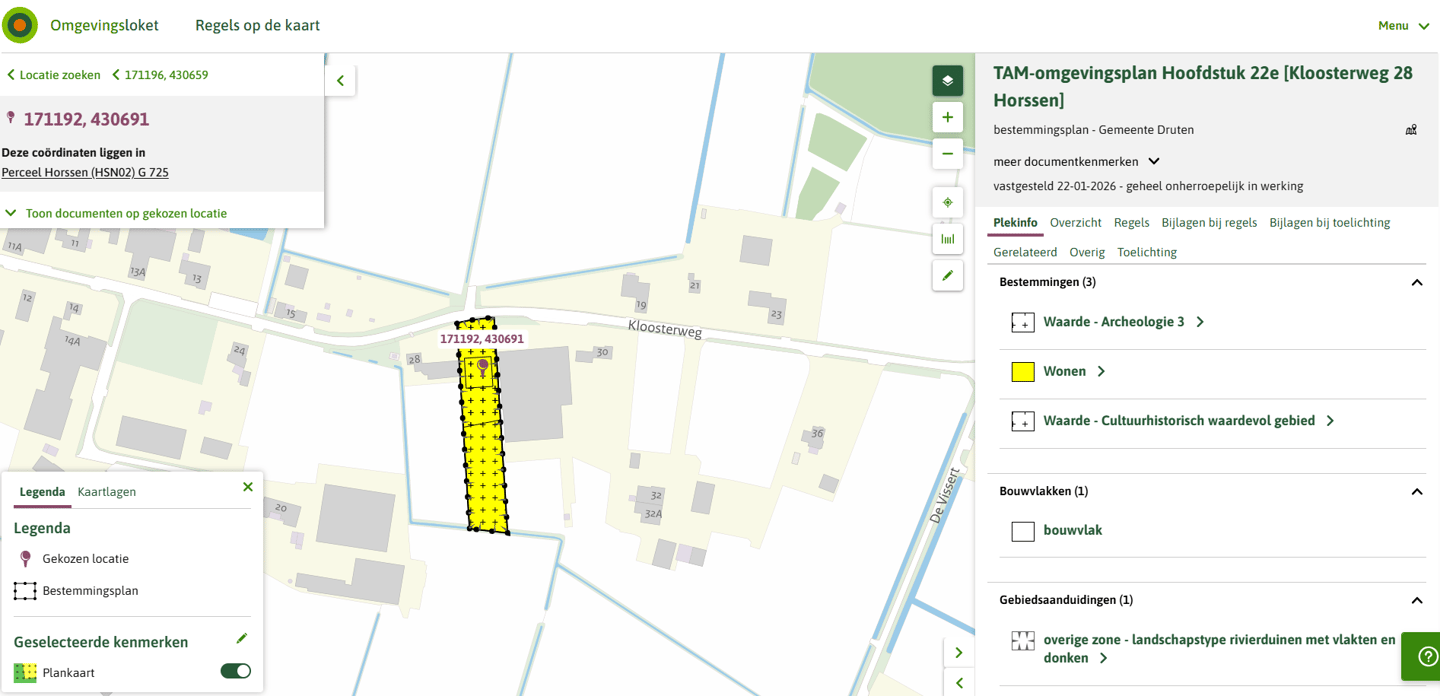Screen dimensions: 1440x696
Task: Switch to the Regels tab
Action: click(x=1131, y=222)
